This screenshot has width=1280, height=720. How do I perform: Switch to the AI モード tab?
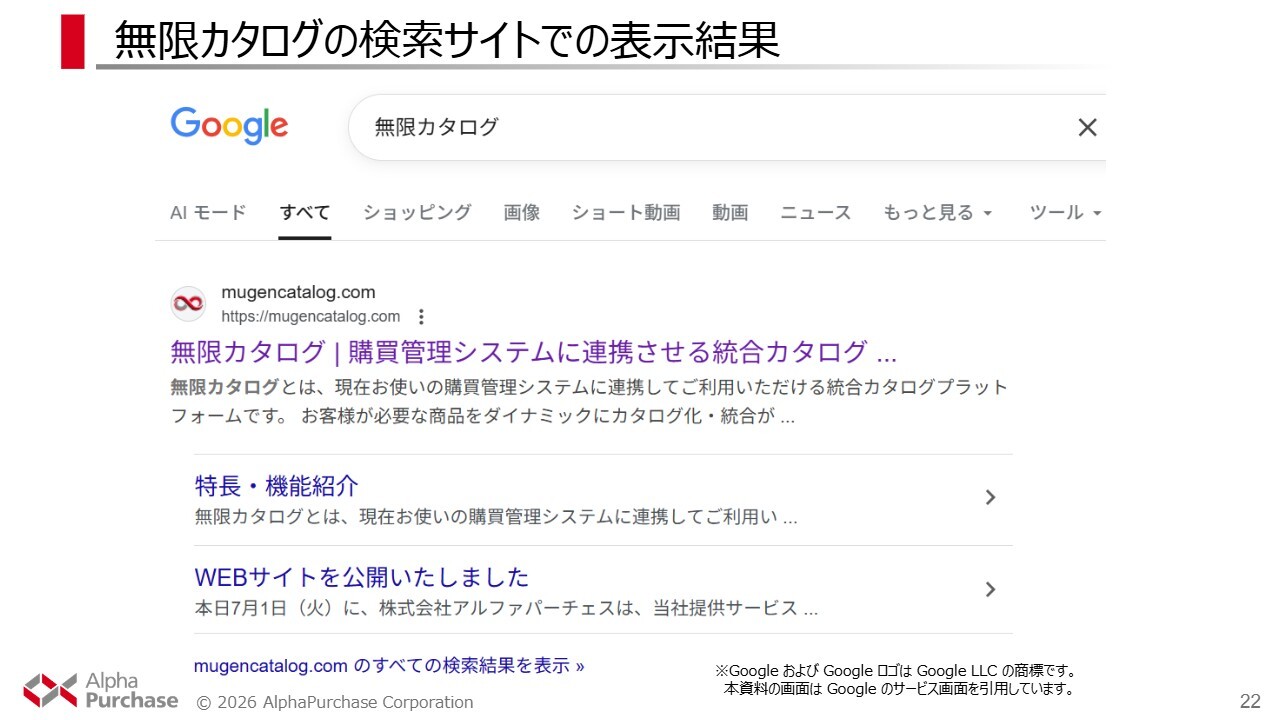[208, 213]
